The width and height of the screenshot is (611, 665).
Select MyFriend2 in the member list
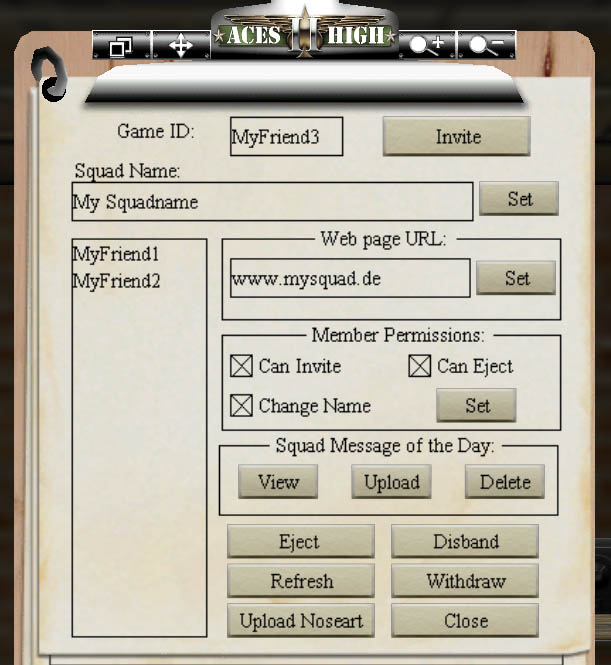click(116, 281)
